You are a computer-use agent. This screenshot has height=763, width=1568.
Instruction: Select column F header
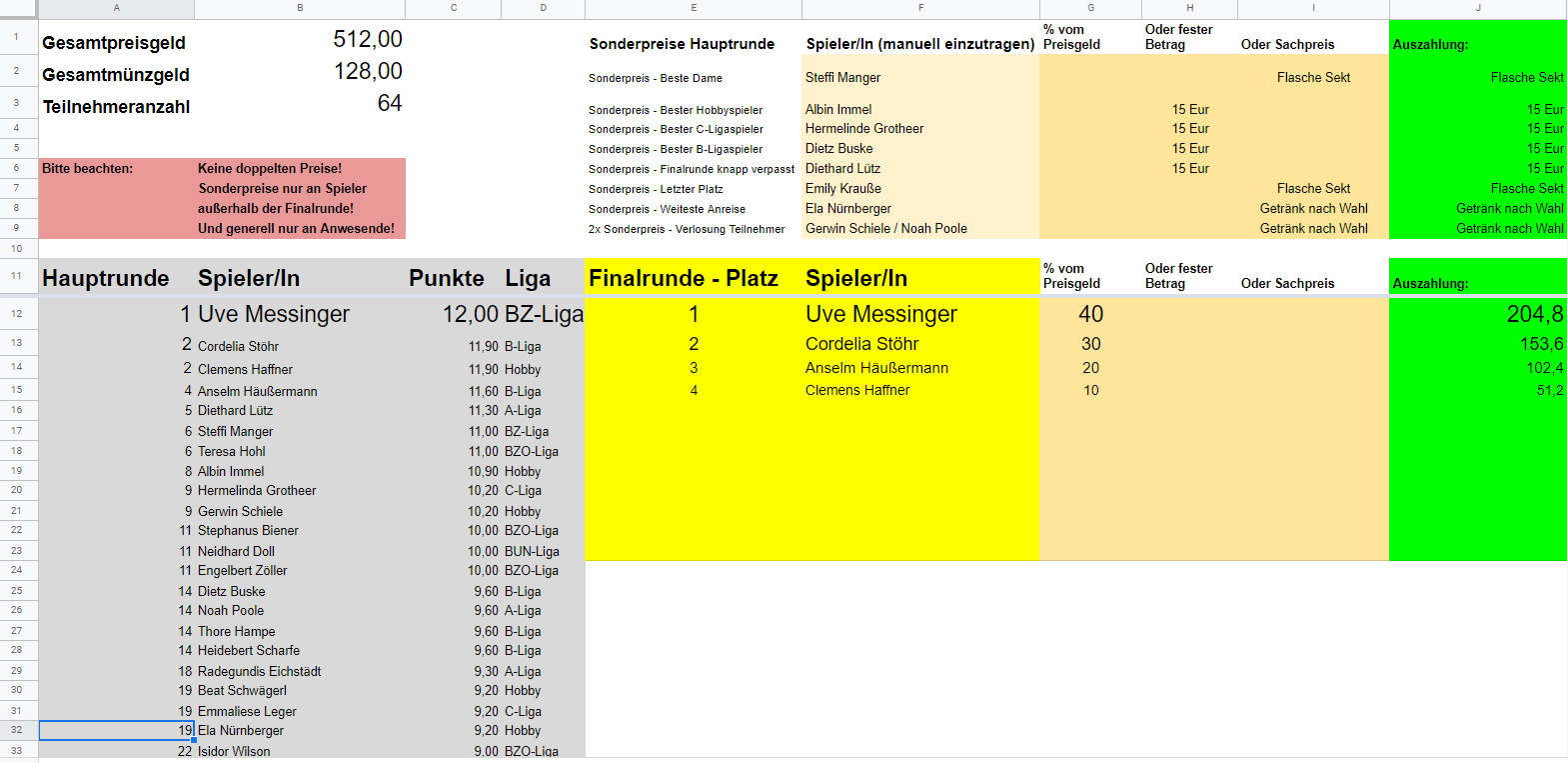tap(920, 8)
